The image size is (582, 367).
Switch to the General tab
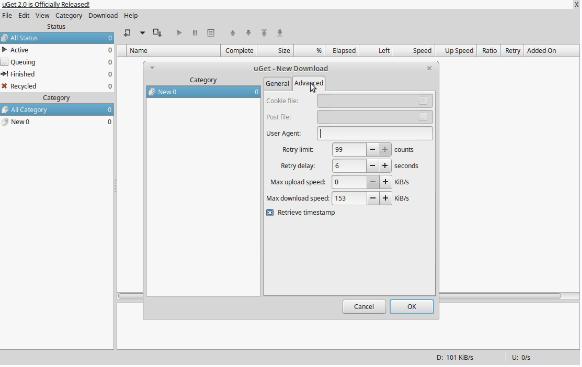[x=277, y=83]
